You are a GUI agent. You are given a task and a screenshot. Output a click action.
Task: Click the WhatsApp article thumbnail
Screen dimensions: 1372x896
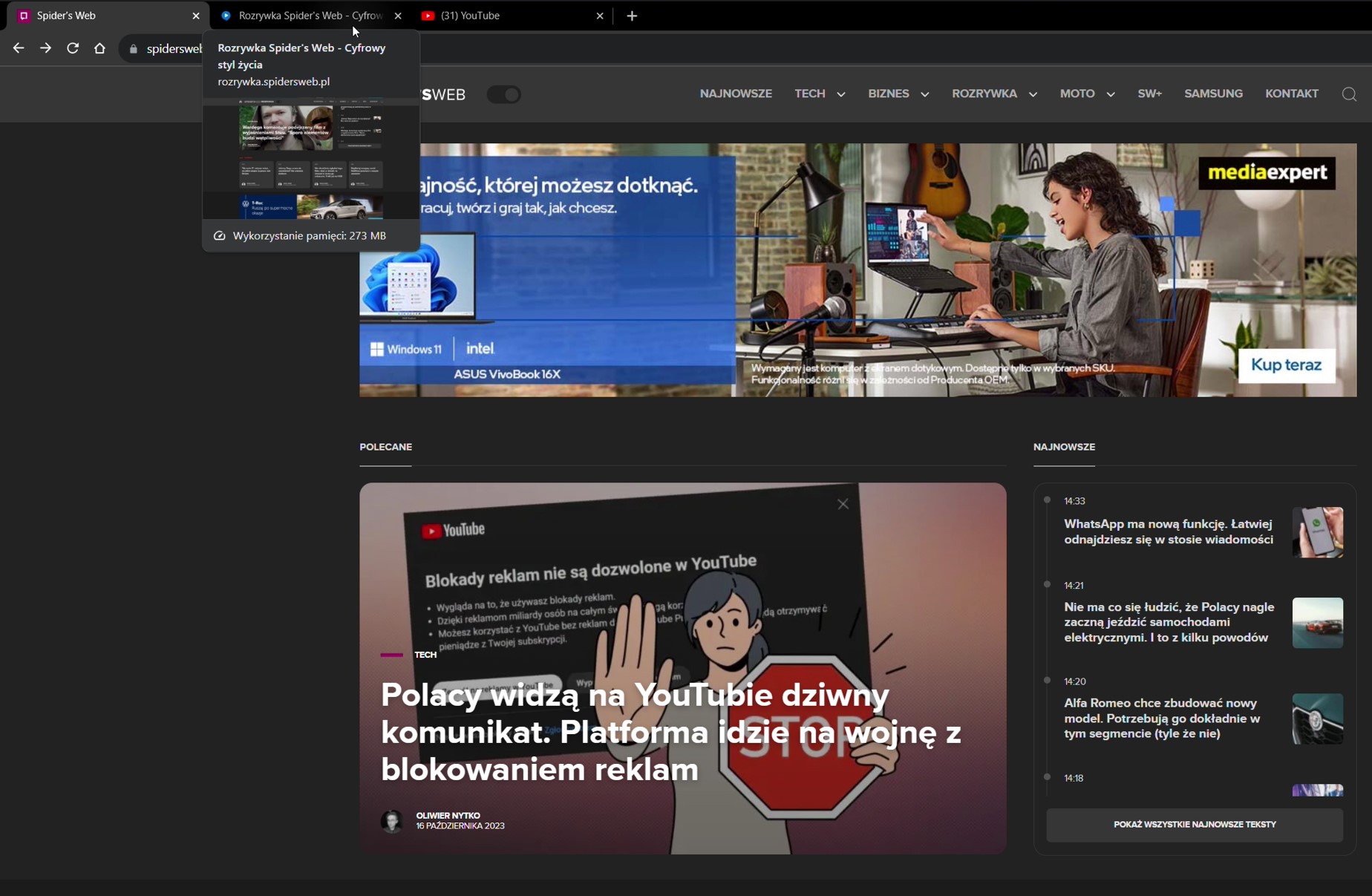pyautogui.click(x=1317, y=532)
